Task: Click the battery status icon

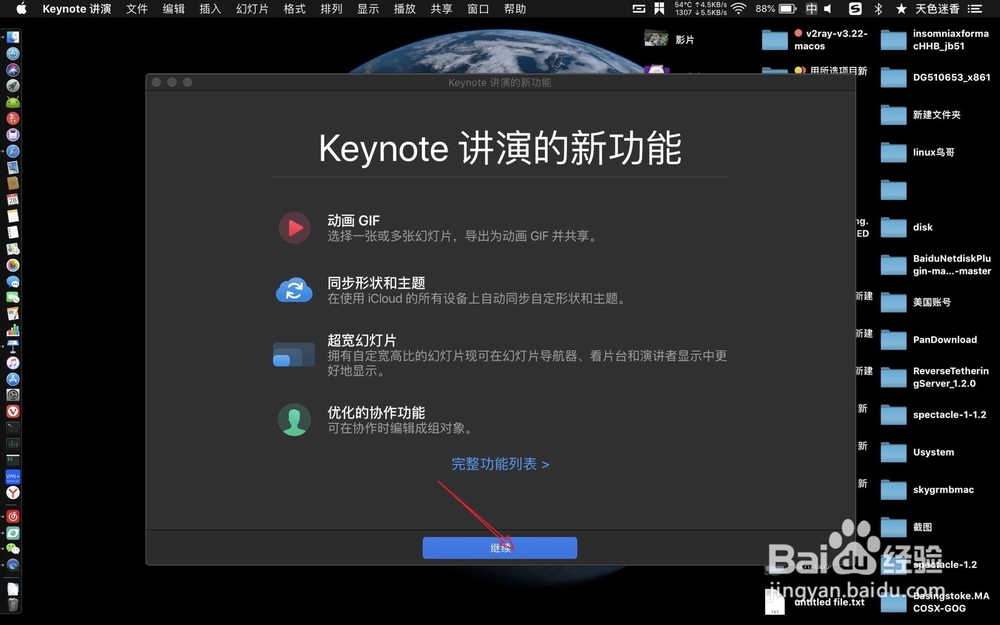Action: pos(787,9)
